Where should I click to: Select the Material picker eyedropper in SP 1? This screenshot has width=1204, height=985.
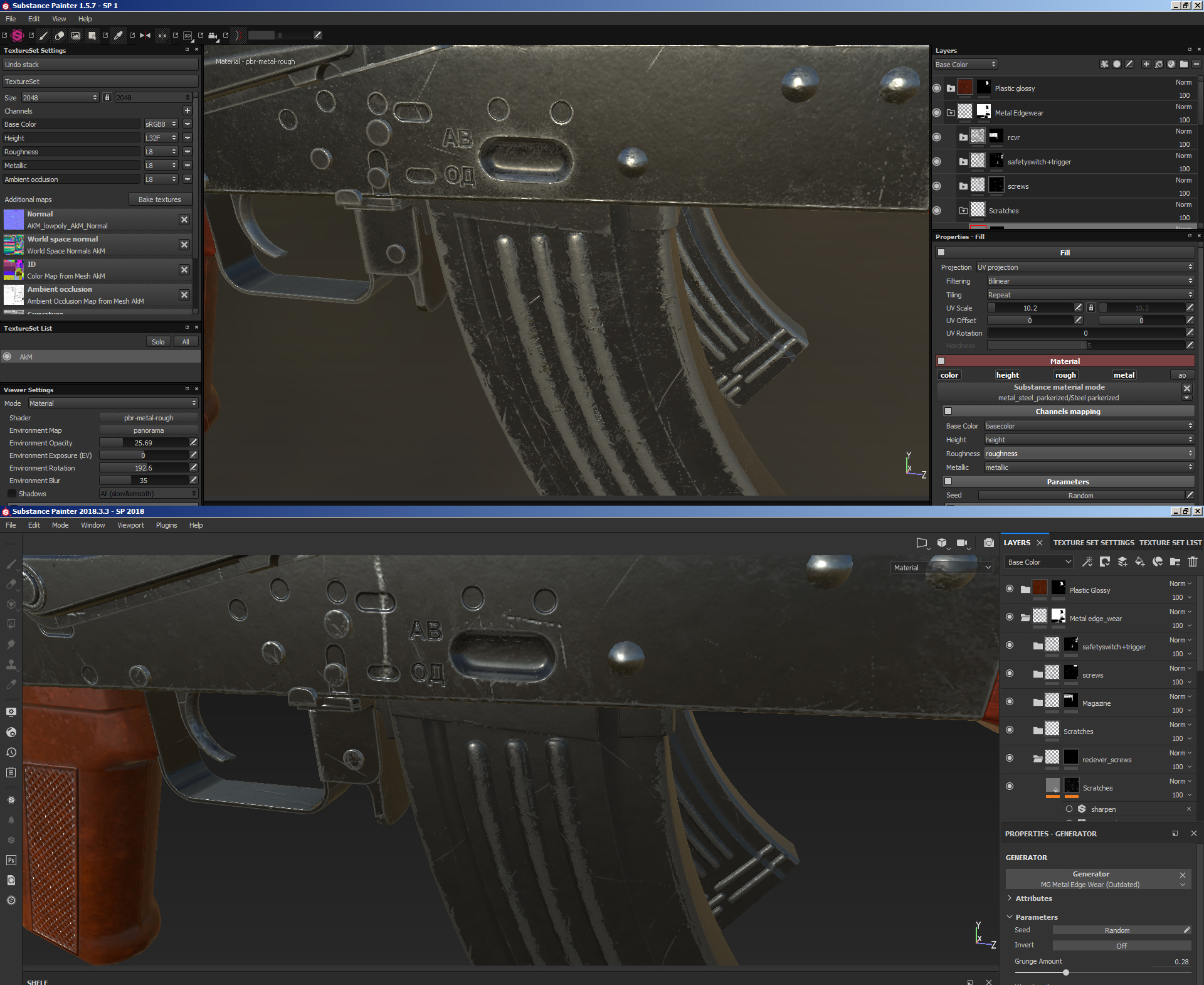pyautogui.click(x=118, y=36)
